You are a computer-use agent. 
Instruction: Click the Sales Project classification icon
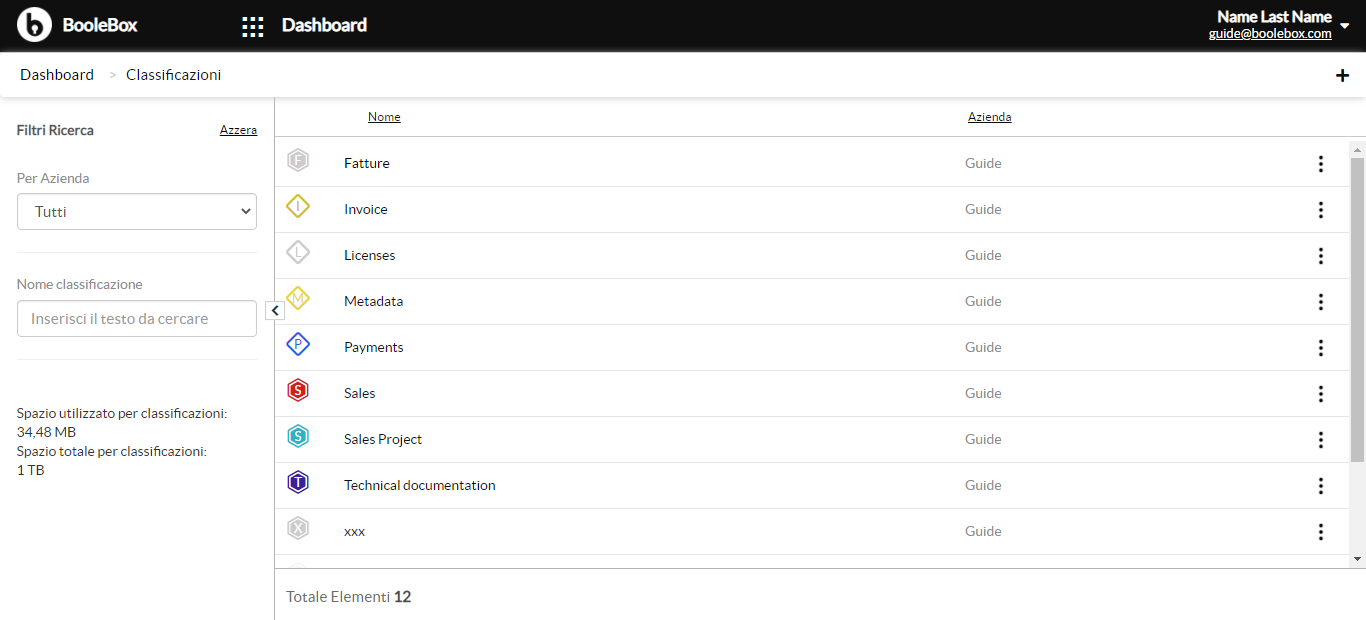pos(297,437)
